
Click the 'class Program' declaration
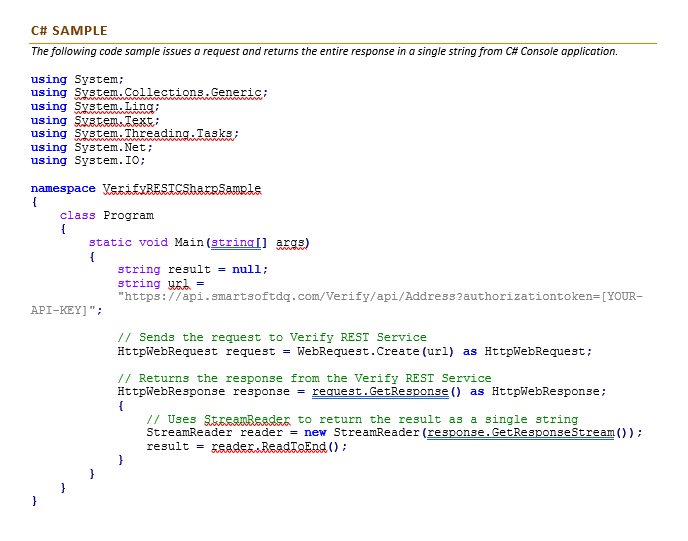click(x=107, y=215)
